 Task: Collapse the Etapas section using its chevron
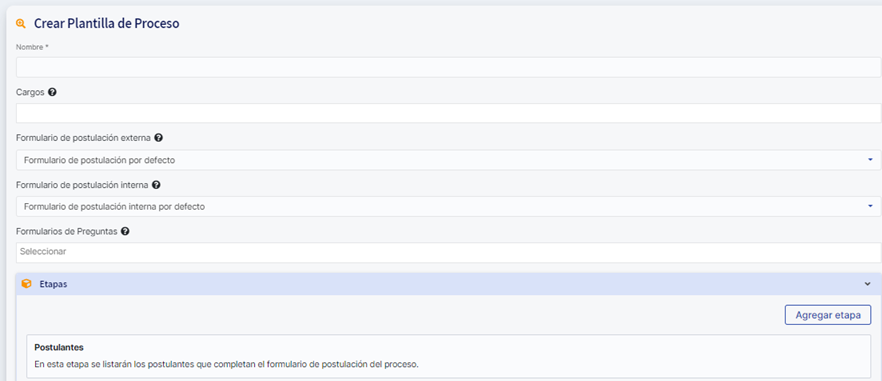pyautogui.click(x=867, y=284)
